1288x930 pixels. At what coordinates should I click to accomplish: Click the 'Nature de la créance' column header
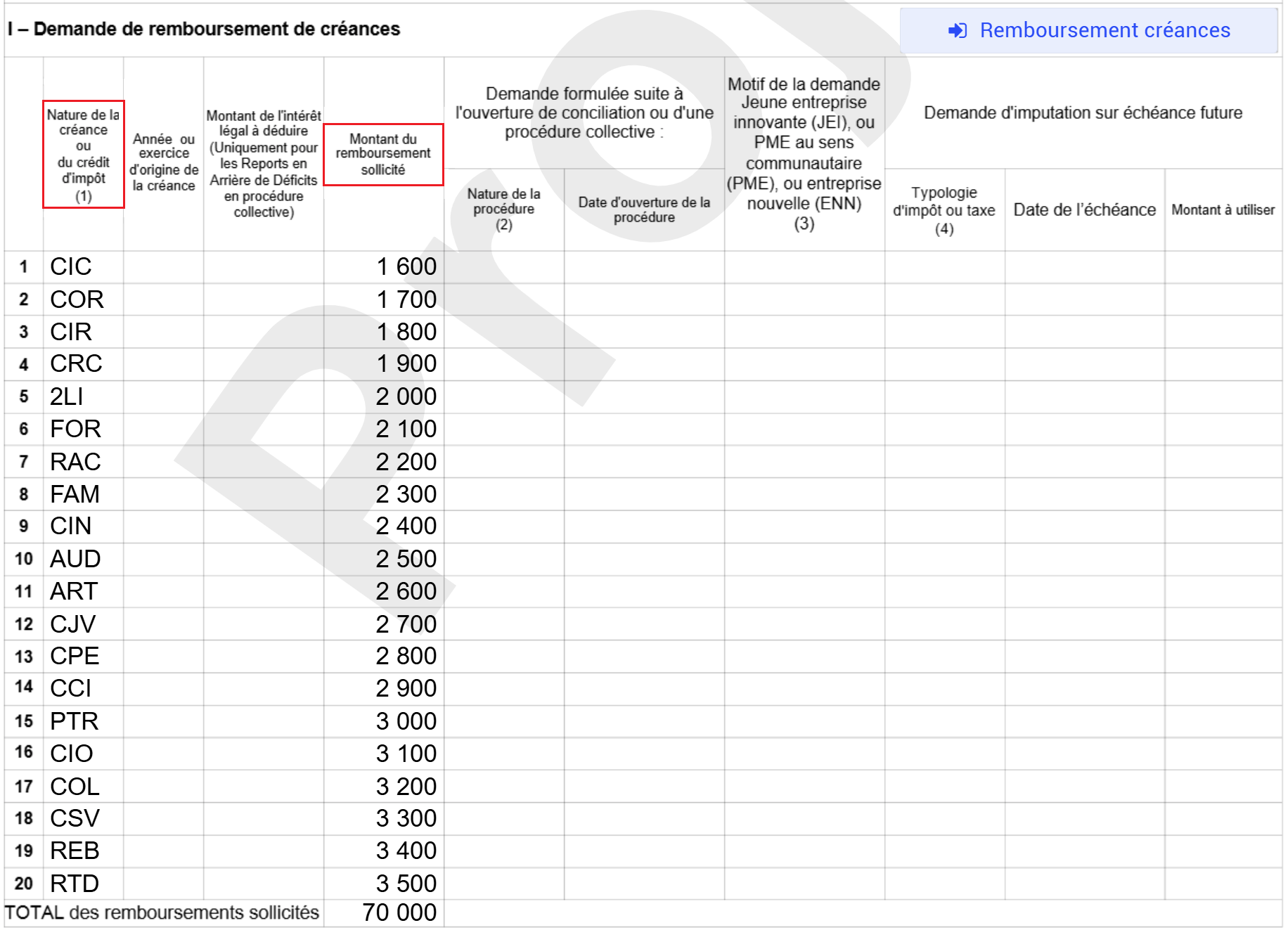point(84,155)
